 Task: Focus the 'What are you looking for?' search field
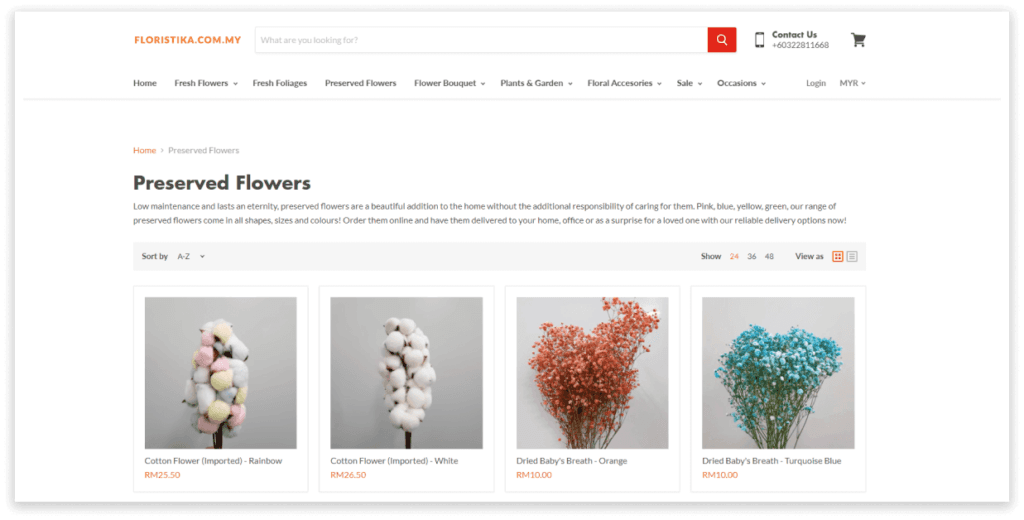coord(481,40)
